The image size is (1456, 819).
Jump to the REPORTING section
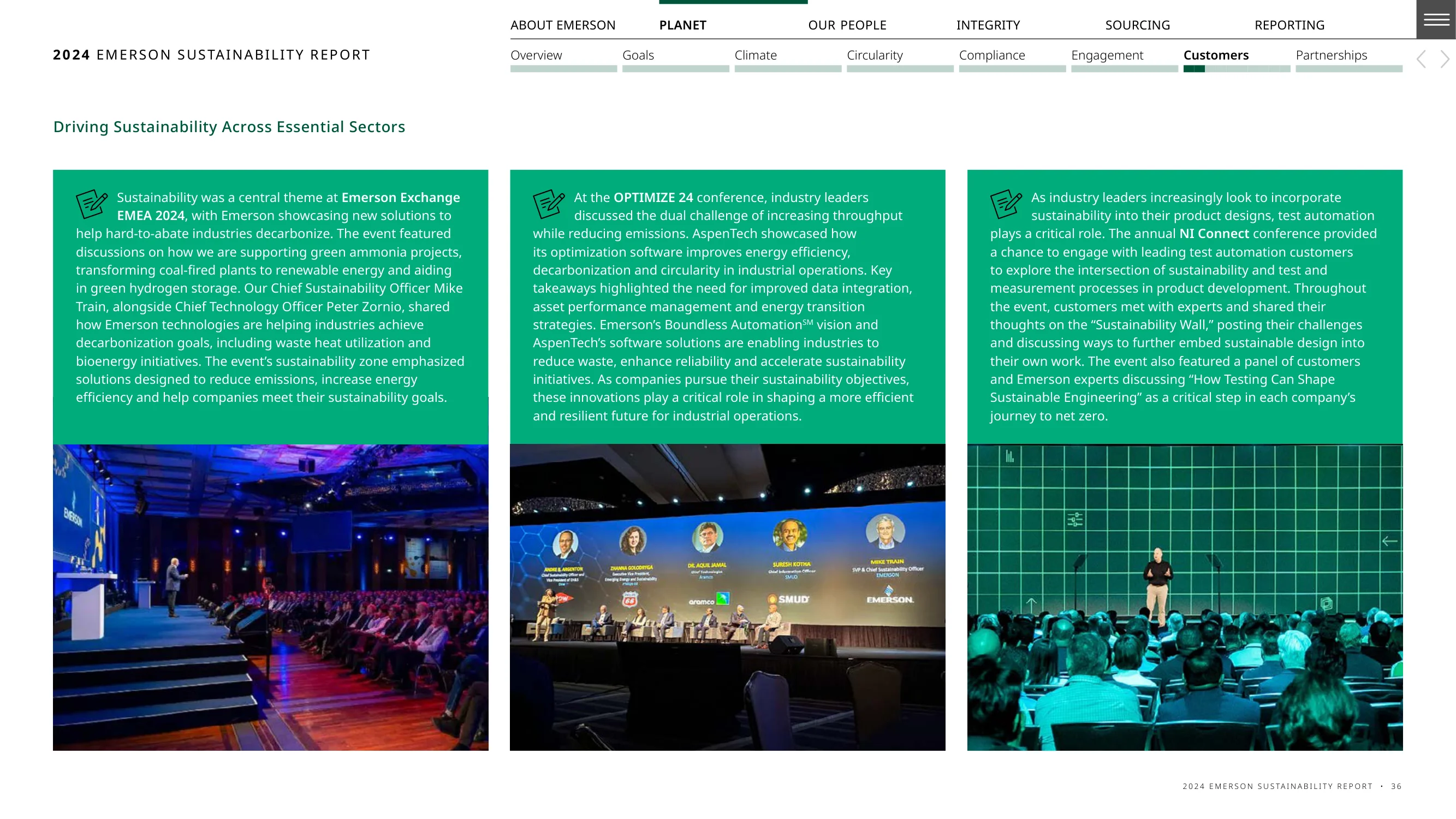click(1289, 25)
